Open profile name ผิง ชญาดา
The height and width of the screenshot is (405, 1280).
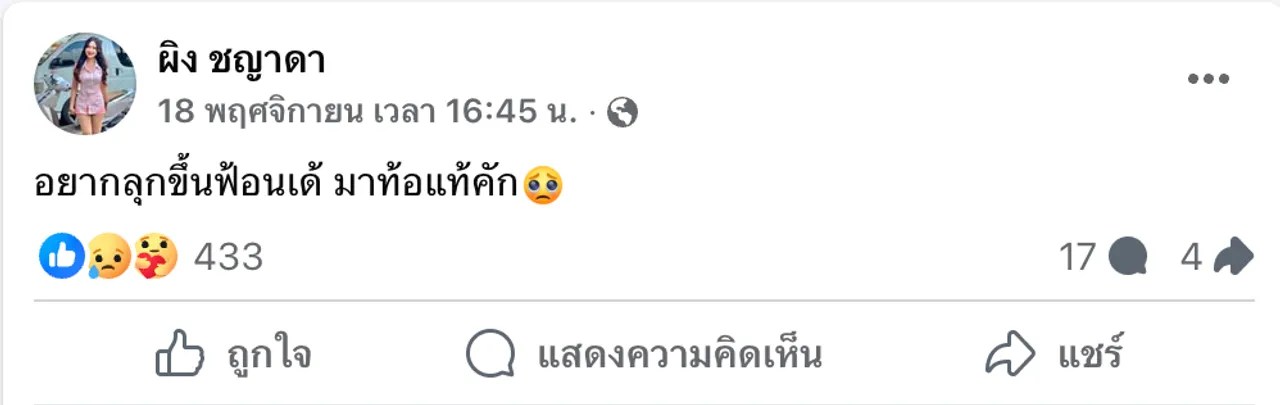tap(241, 60)
